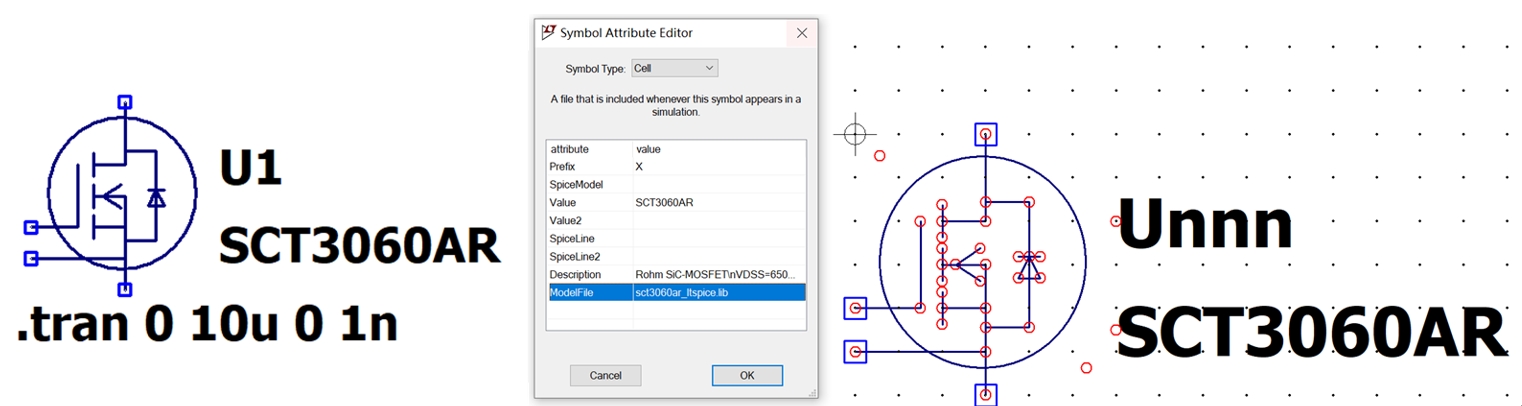The height and width of the screenshot is (406, 1522).
Task: Click the U1 reference label
Action: pos(251,167)
